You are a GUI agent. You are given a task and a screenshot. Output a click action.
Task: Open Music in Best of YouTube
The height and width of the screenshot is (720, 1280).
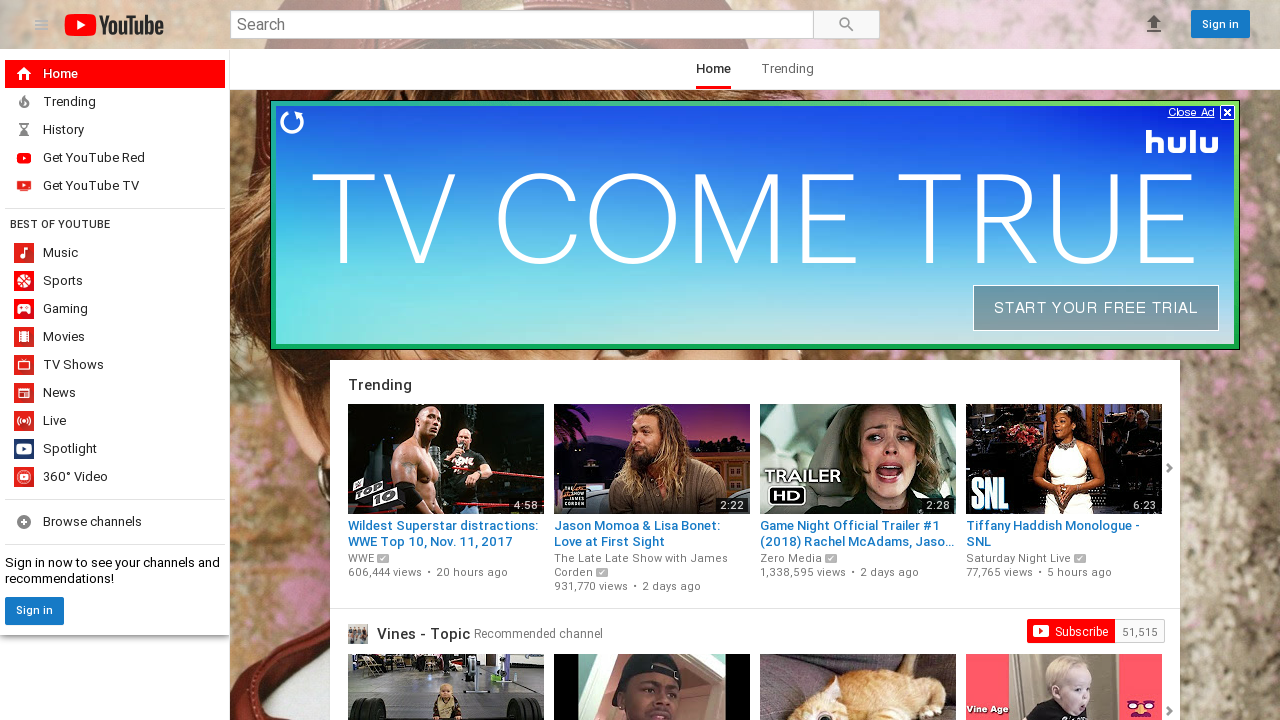tap(115, 253)
